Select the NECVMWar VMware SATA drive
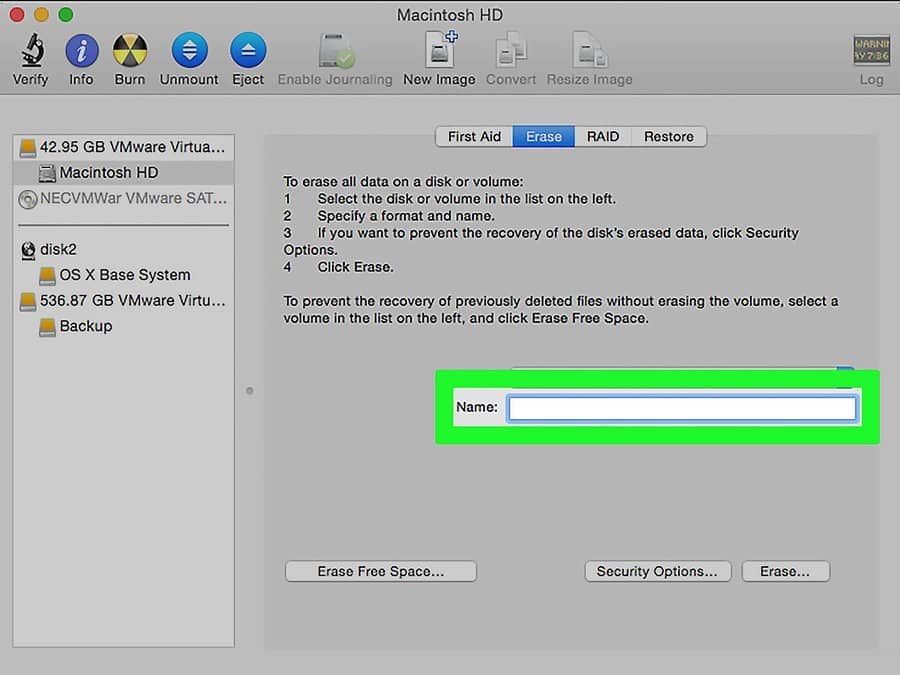 [x=123, y=199]
